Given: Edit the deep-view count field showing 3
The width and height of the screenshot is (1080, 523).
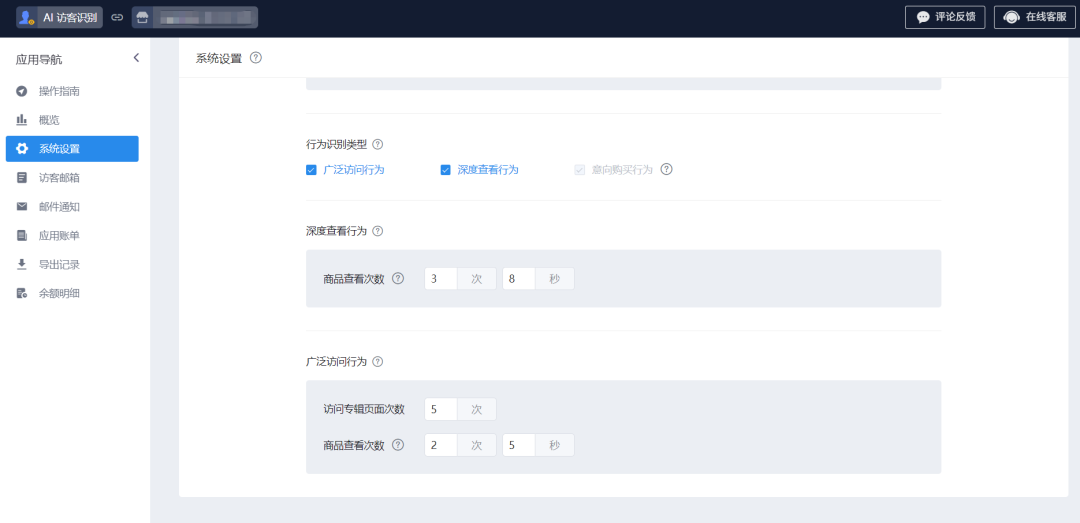Looking at the screenshot, I should coord(441,278).
